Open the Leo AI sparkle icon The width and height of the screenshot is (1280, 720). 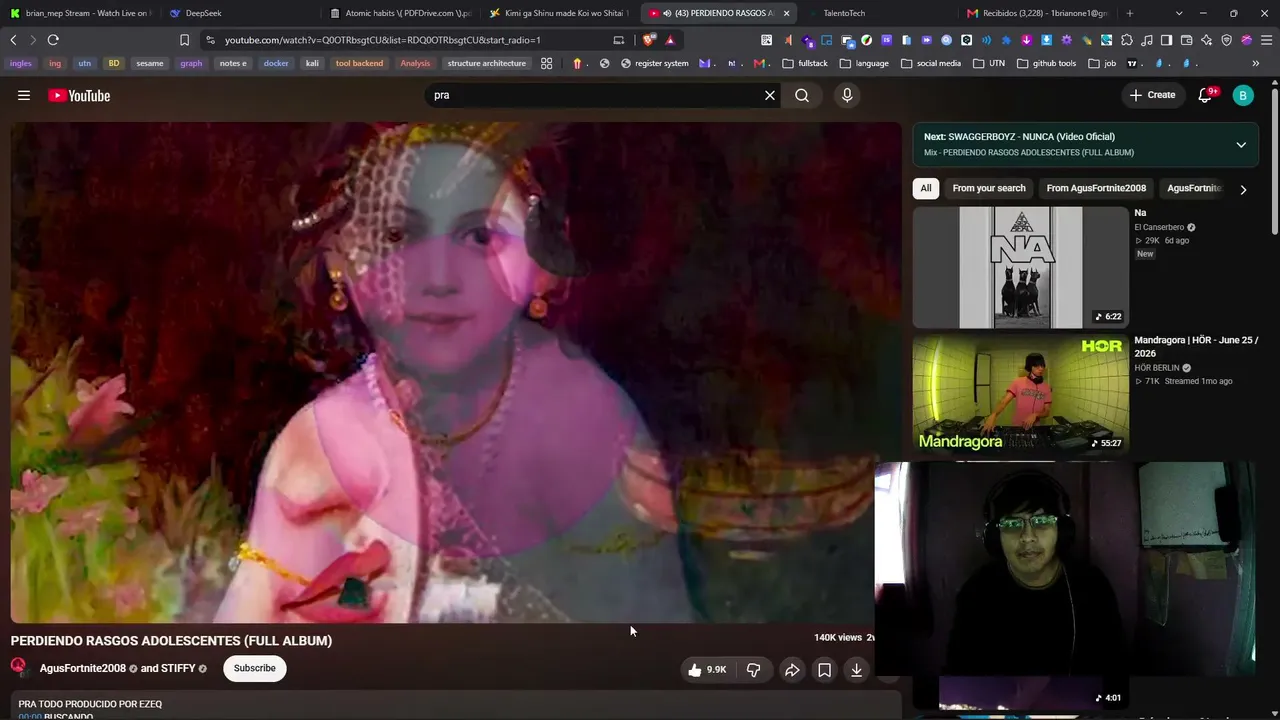[1207, 40]
